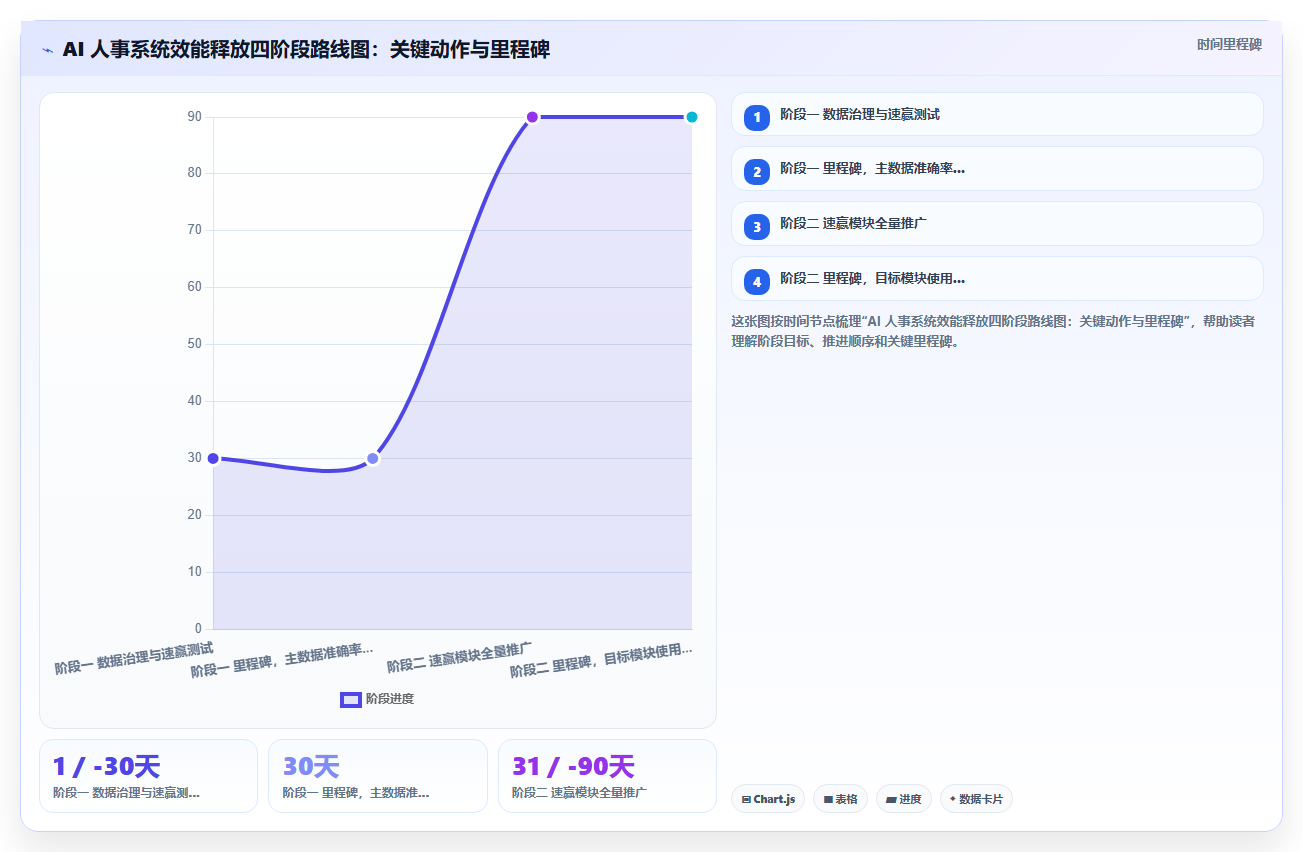This screenshot has height=852, width=1303.
Task: Click the 时间里程碑 label at top right
Action: (x=1229, y=45)
